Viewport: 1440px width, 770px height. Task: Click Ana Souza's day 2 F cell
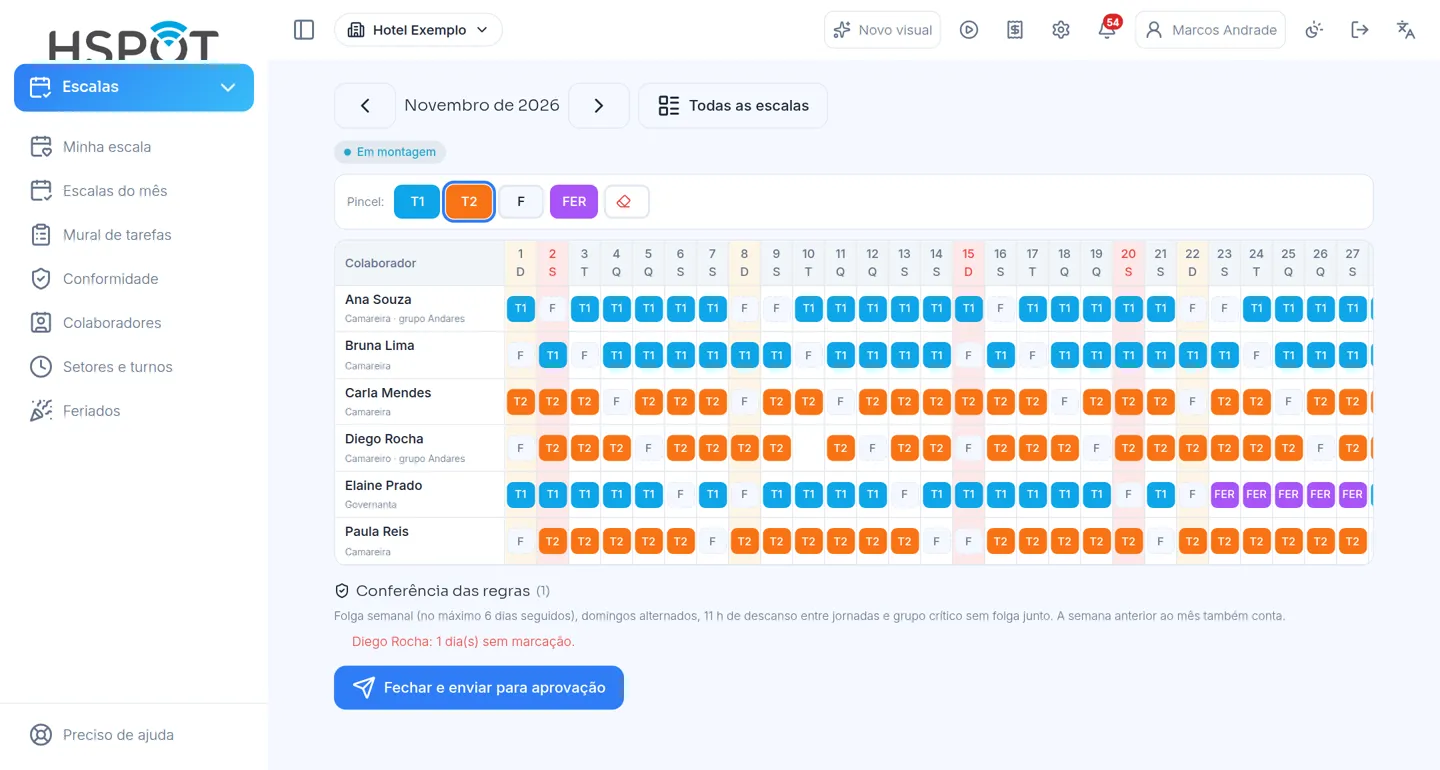tap(552, 309)
